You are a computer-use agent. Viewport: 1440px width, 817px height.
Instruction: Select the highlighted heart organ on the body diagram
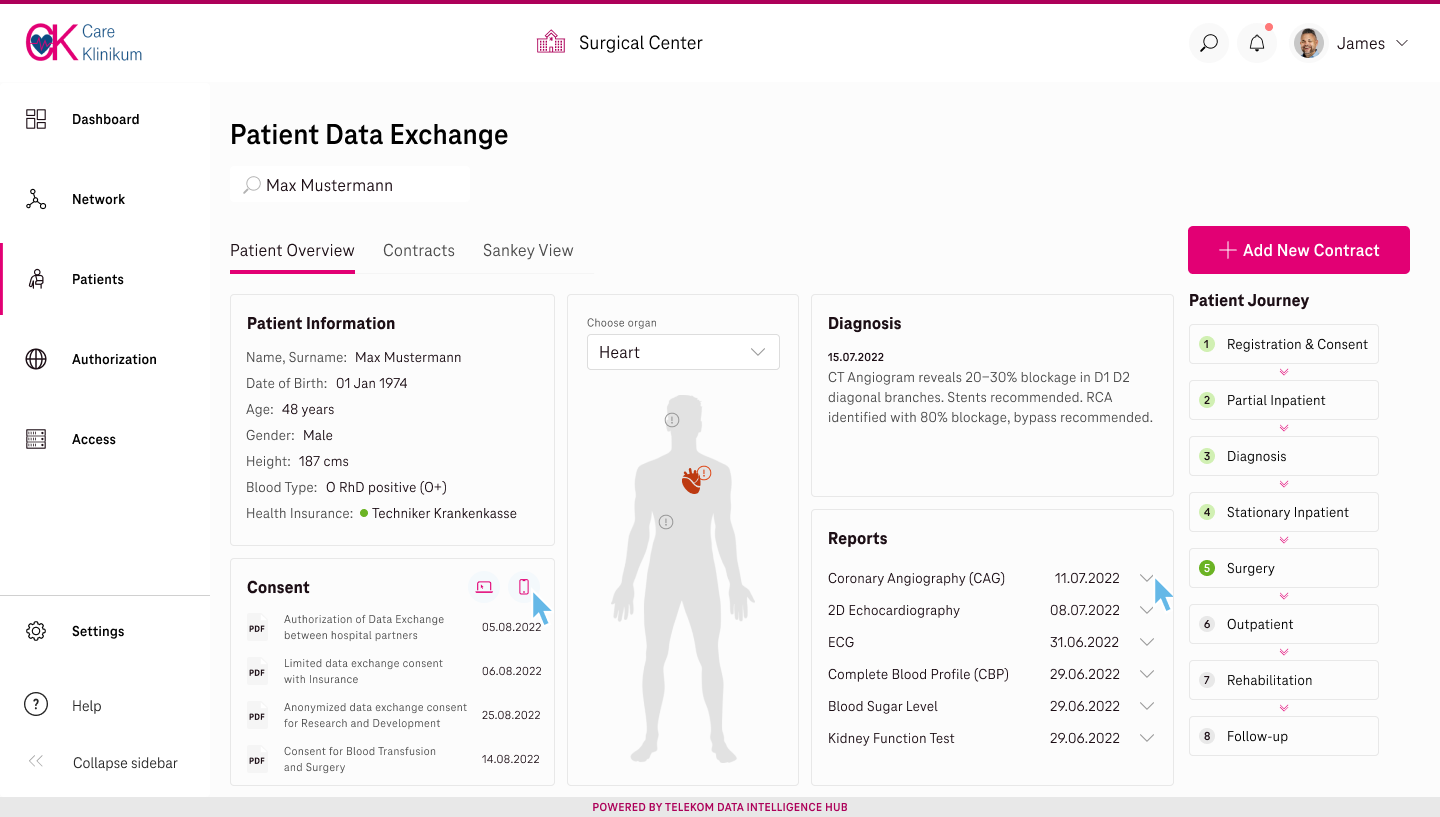[x=692, y=479]
